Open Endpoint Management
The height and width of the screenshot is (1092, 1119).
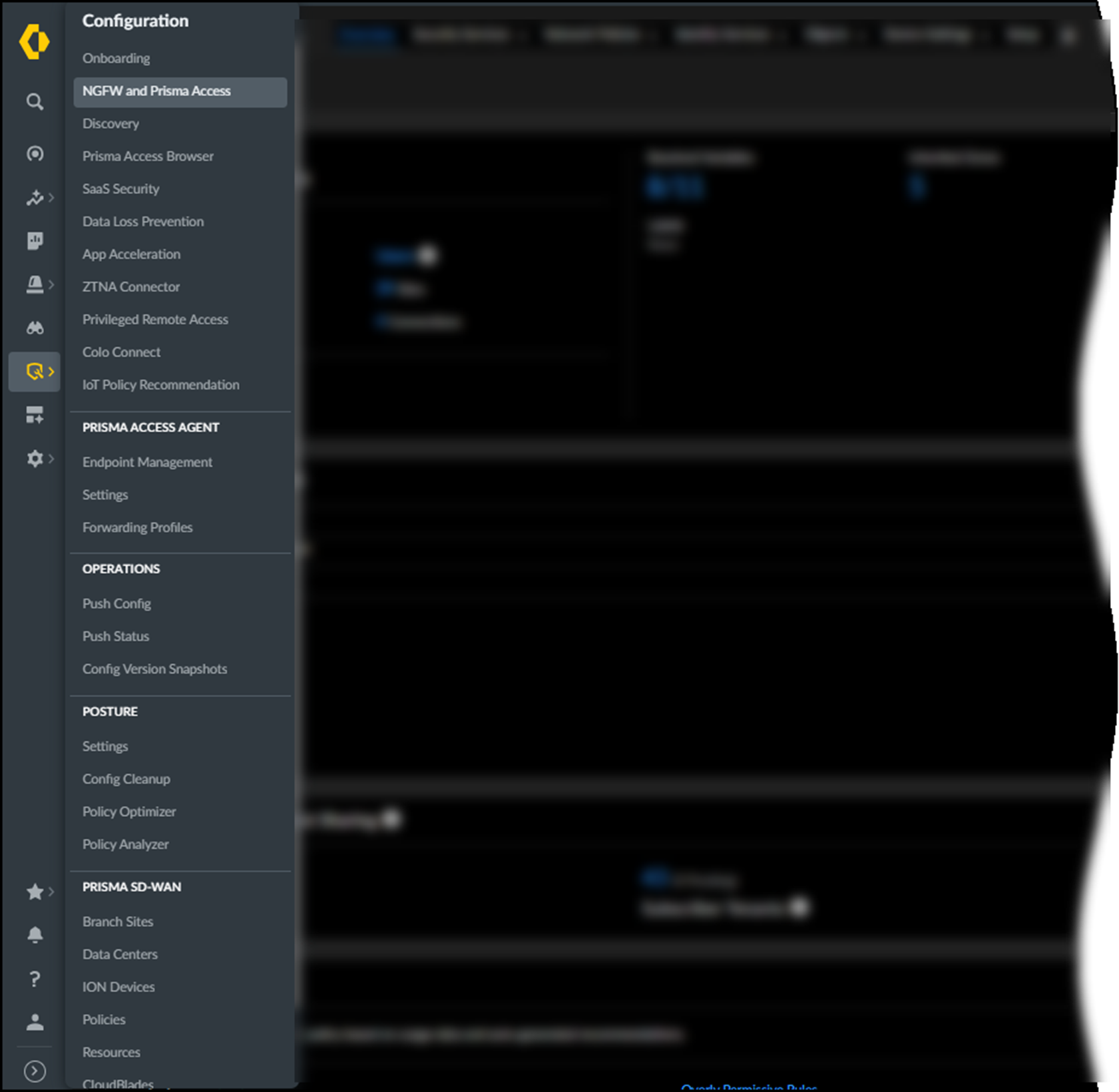(147, 461)
